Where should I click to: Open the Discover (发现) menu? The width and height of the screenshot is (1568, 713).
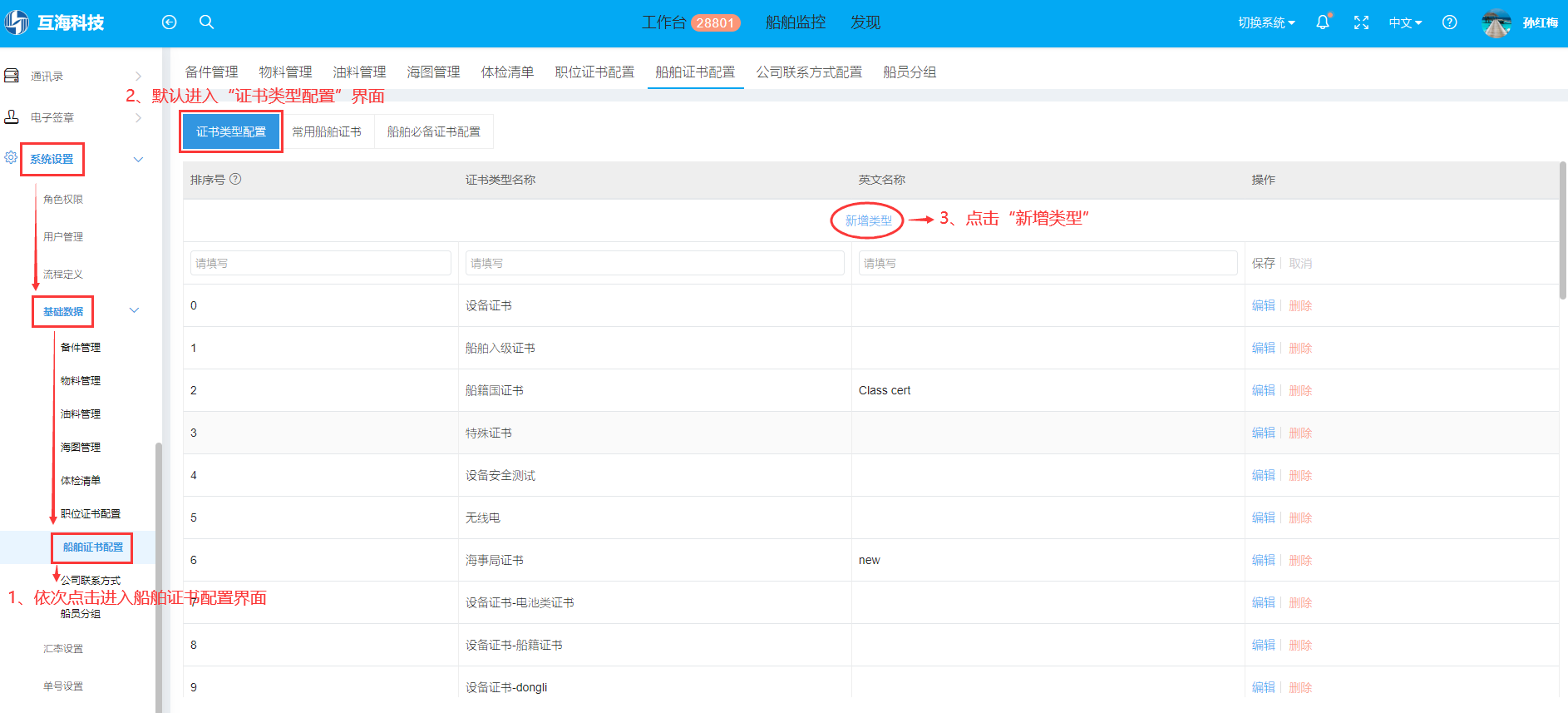click(x=865, y=22)
